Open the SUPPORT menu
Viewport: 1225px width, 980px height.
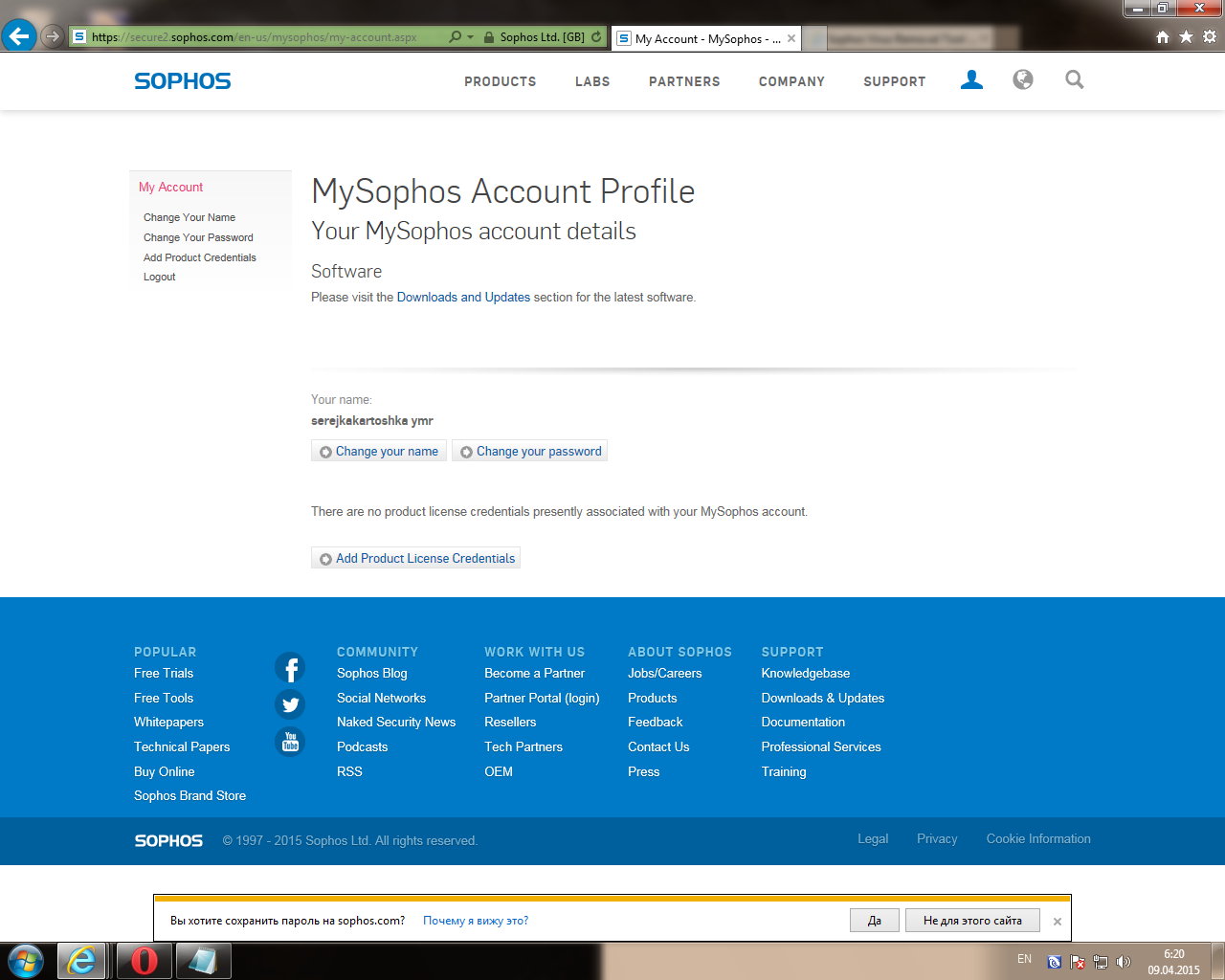895,81
